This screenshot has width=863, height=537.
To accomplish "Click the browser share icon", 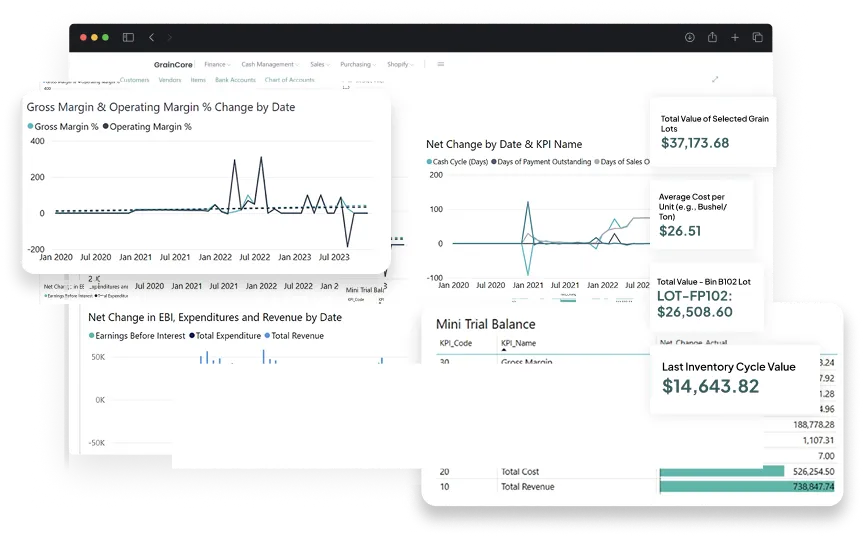I will (712, 37).
